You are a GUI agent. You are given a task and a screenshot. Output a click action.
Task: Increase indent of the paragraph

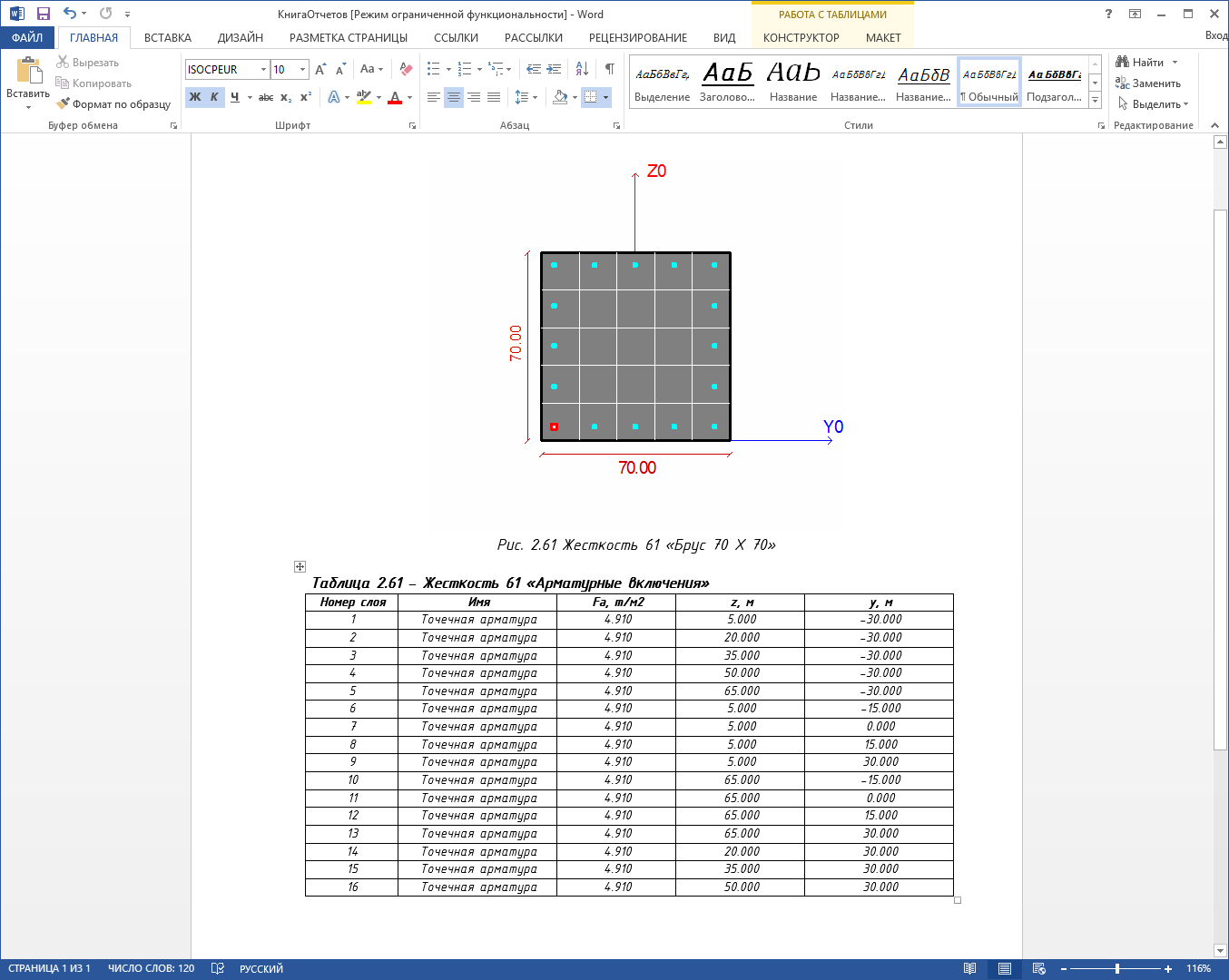555,69
